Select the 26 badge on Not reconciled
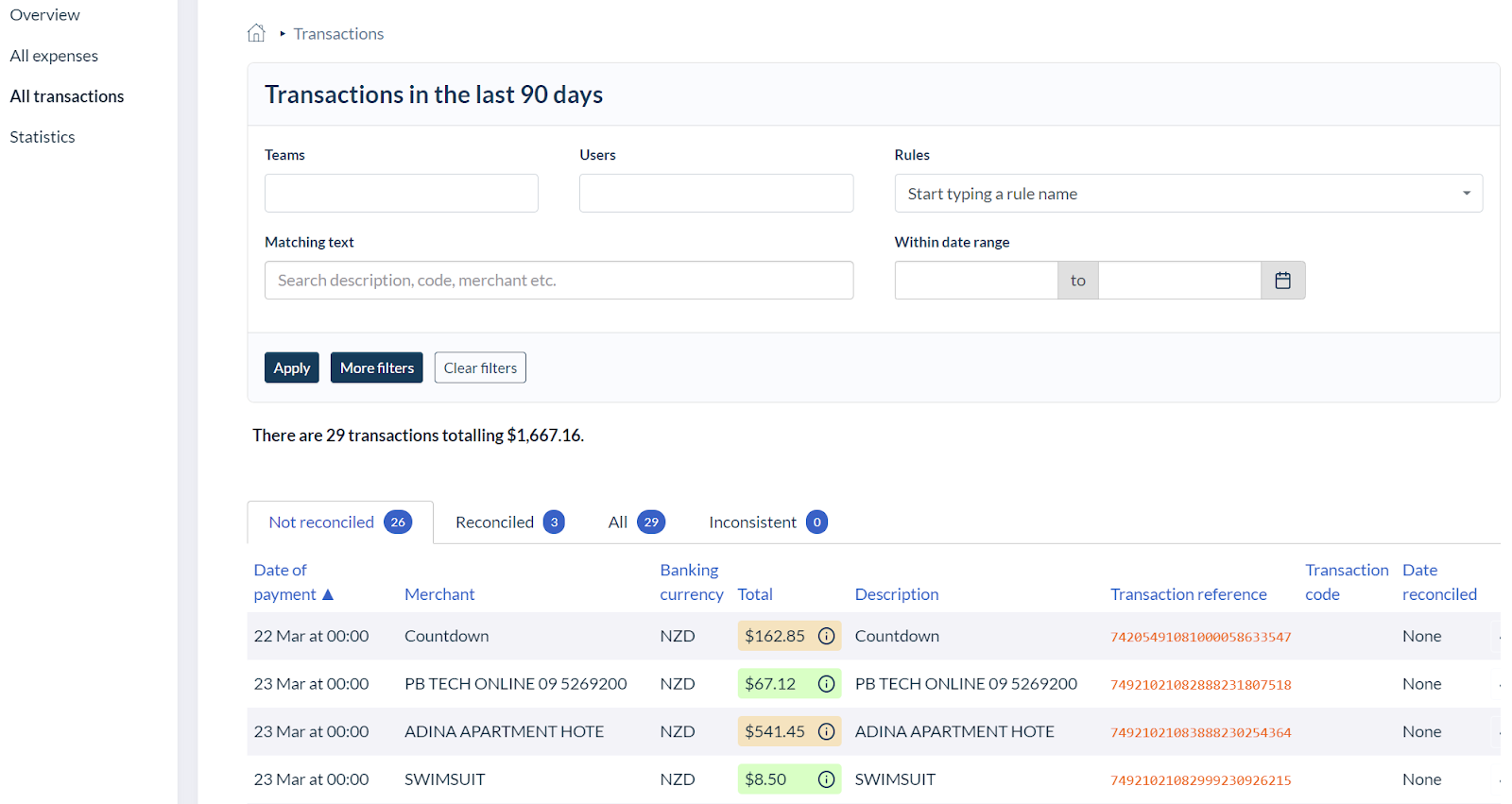 (x=398, y=522)
